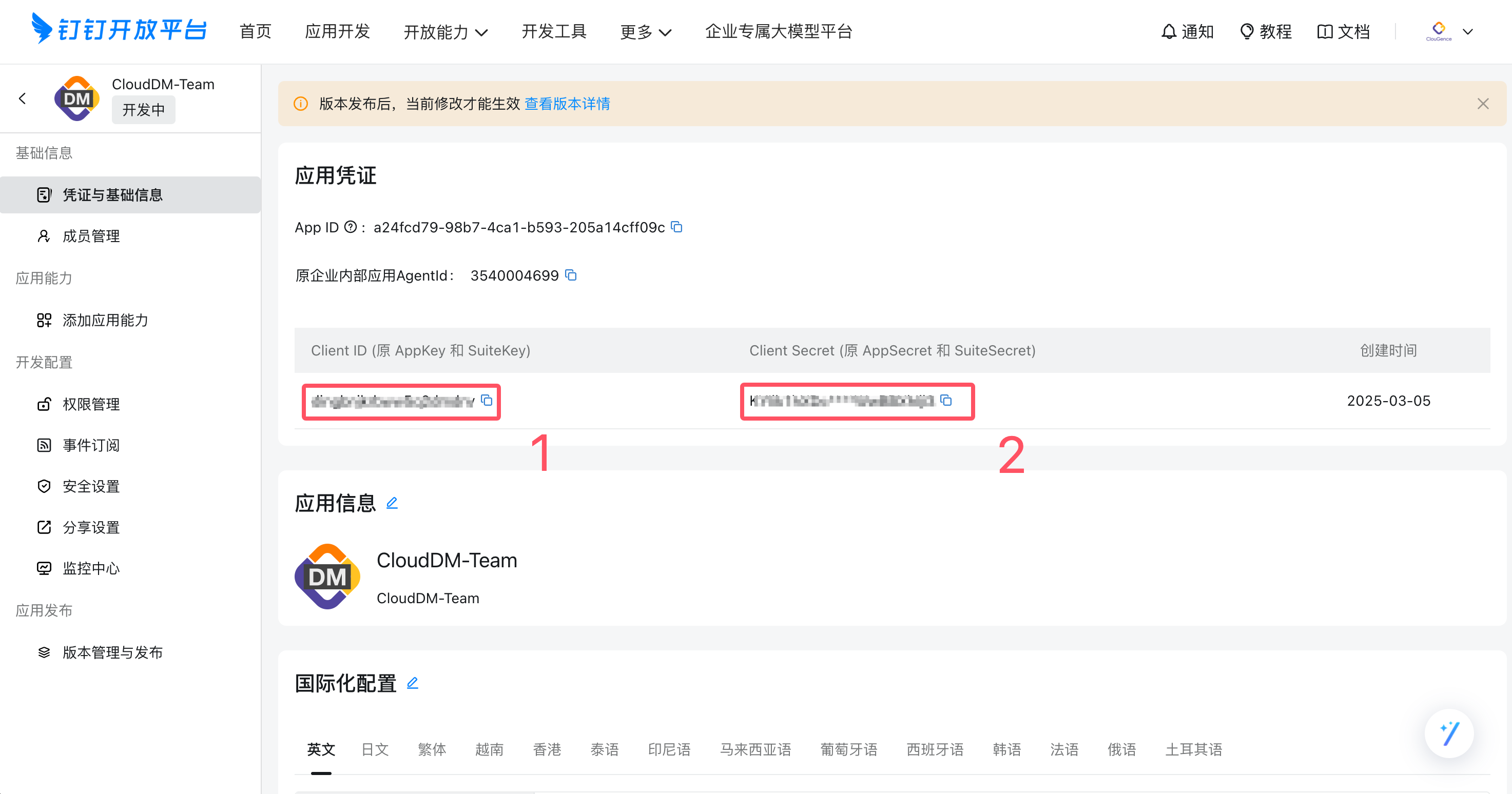Open 版本管理与发布 sidebar item

tap(112, 652)
